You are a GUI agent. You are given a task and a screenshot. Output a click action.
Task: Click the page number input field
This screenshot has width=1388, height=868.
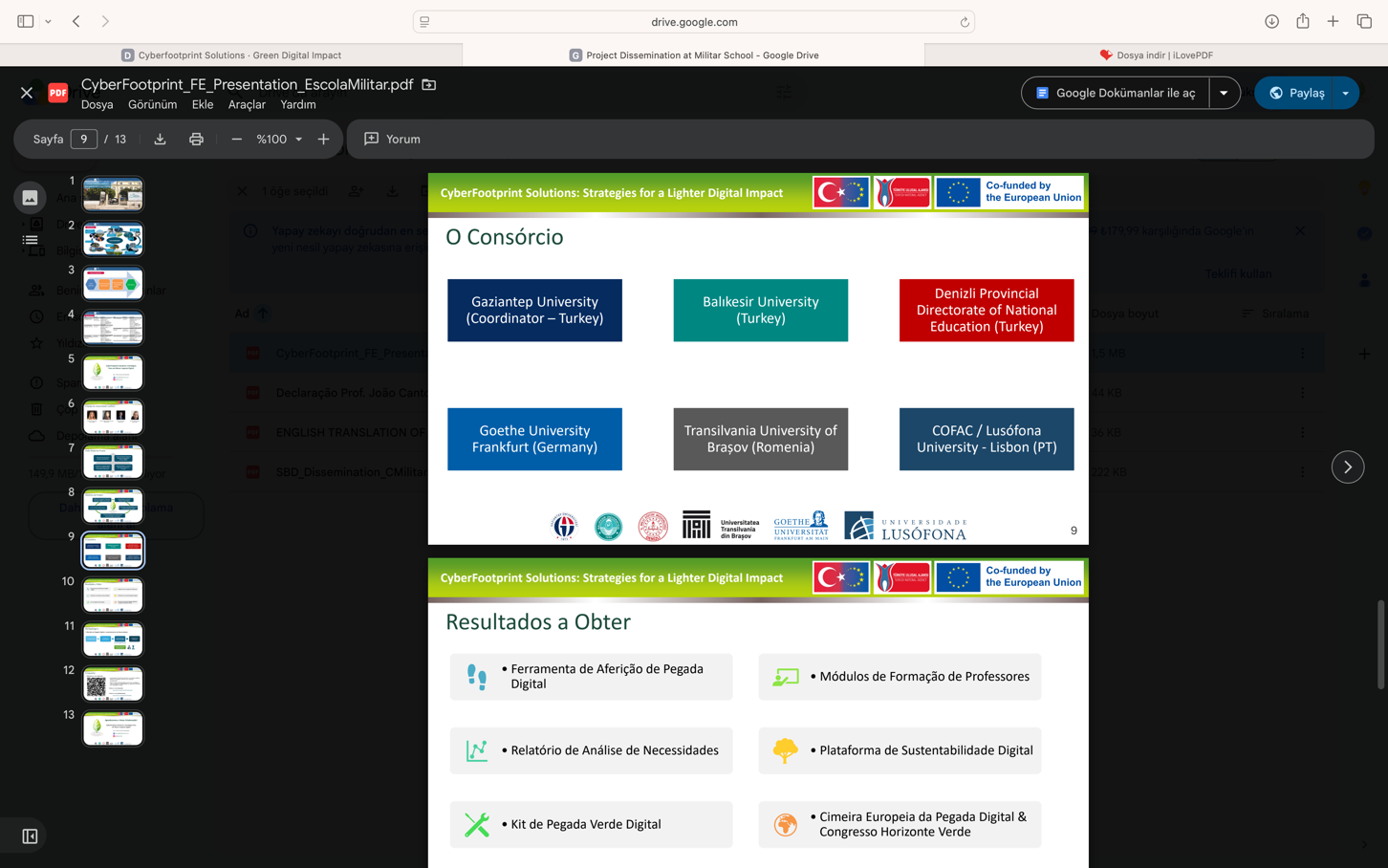pyautogui.click(x=84, y=140)
